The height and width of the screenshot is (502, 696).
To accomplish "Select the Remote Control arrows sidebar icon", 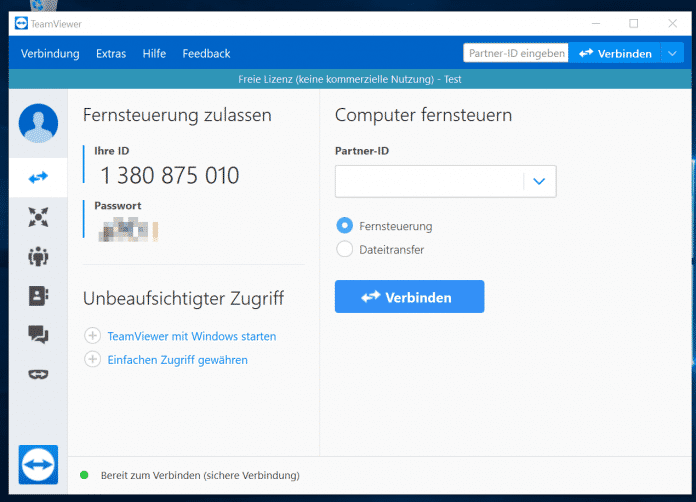I will coord(38,177).
